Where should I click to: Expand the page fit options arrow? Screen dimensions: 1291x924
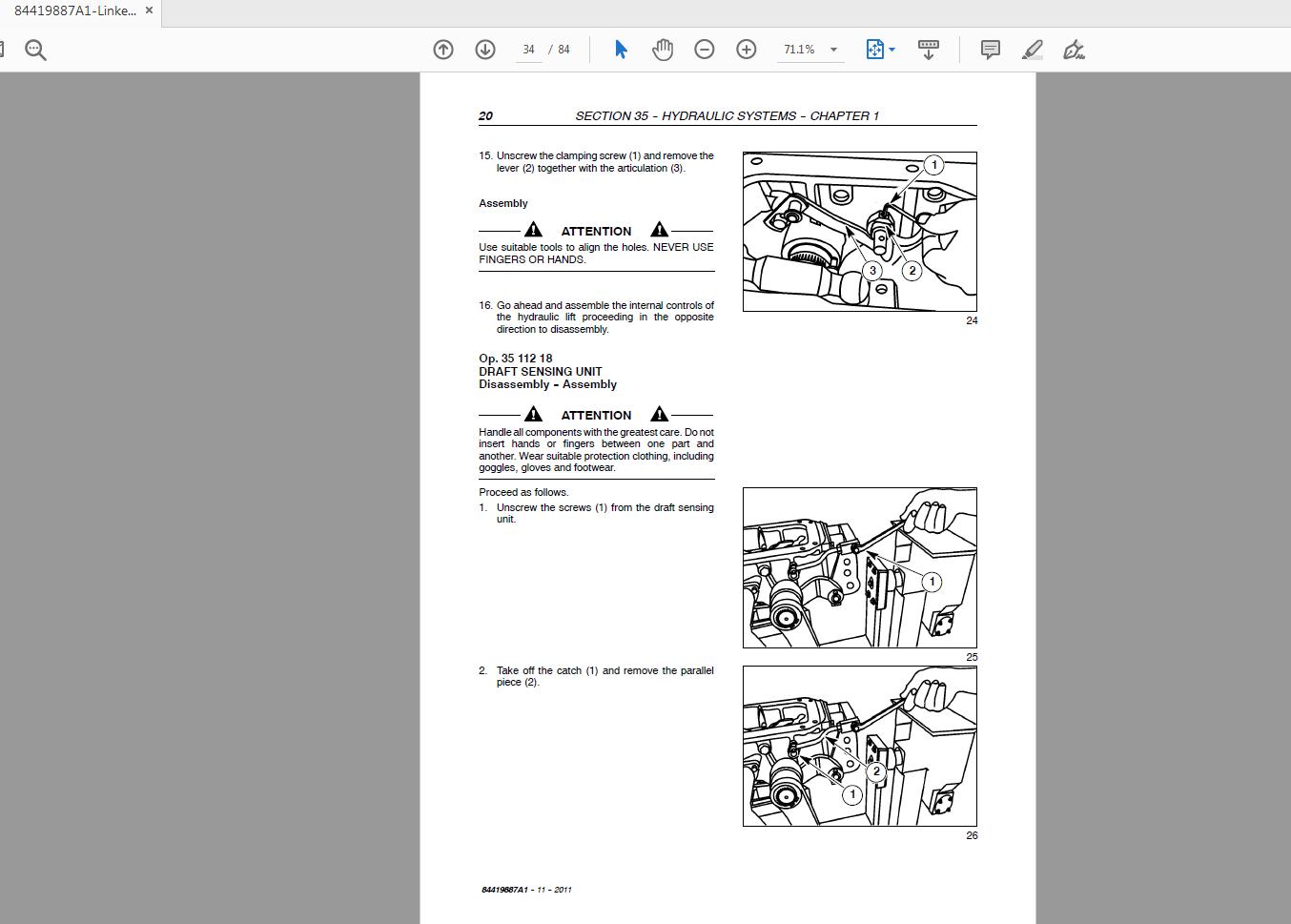click(x=892, y=49)
